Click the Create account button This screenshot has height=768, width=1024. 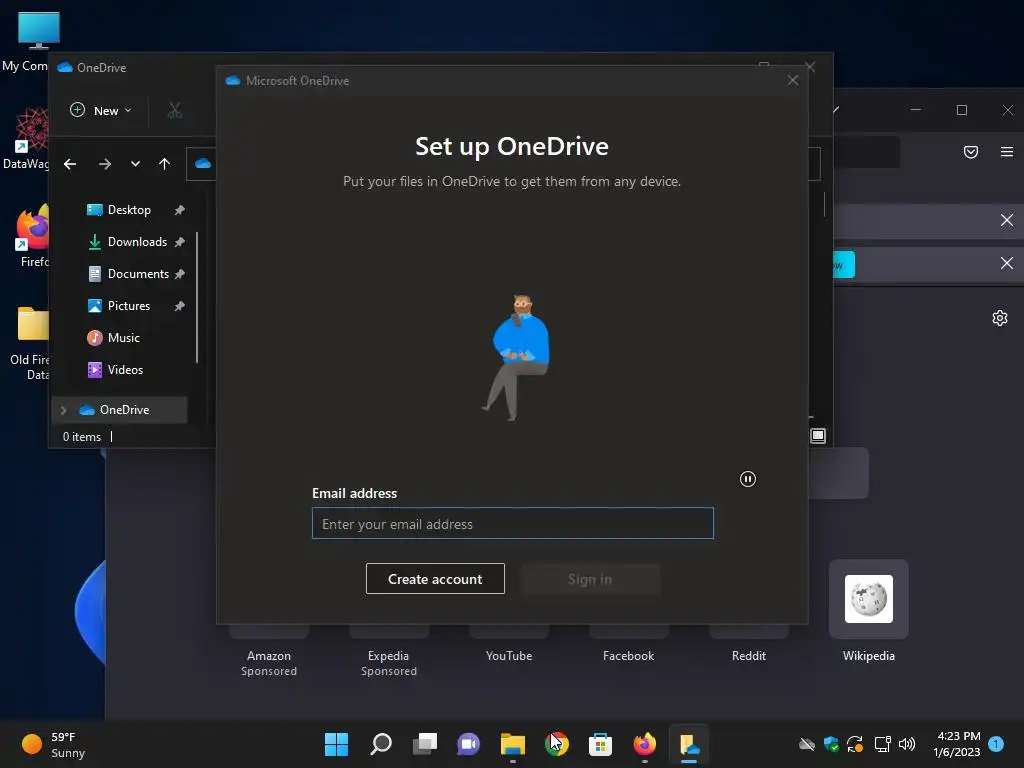(x=435, y=579)
